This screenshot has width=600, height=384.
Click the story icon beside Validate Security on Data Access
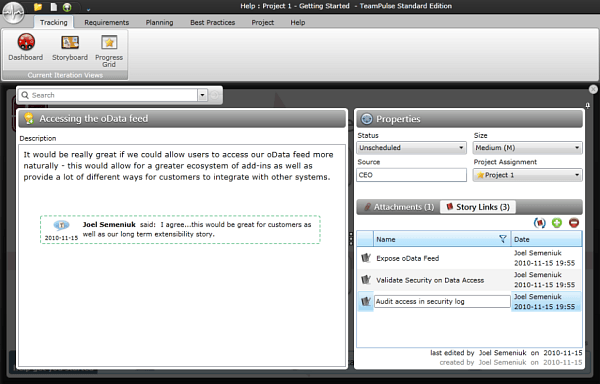coord(366,280)
